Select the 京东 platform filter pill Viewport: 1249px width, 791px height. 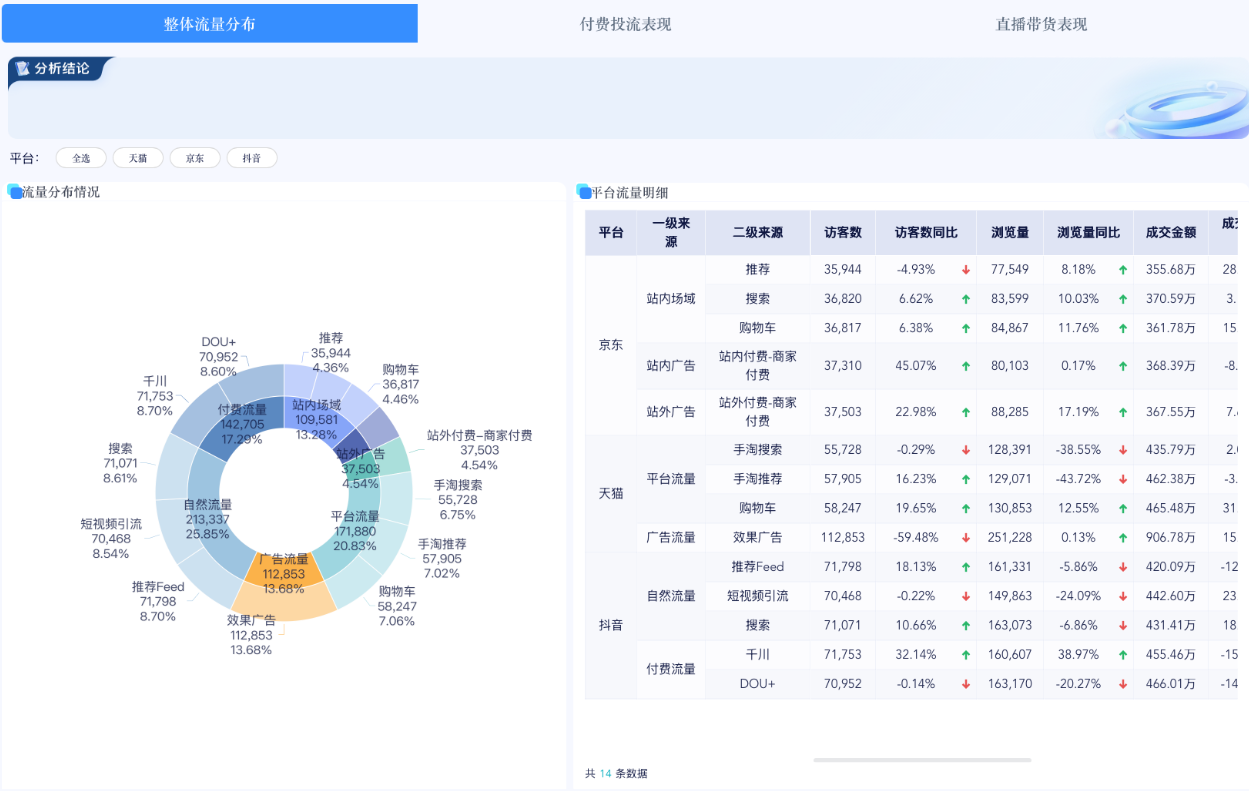point(195,157)
